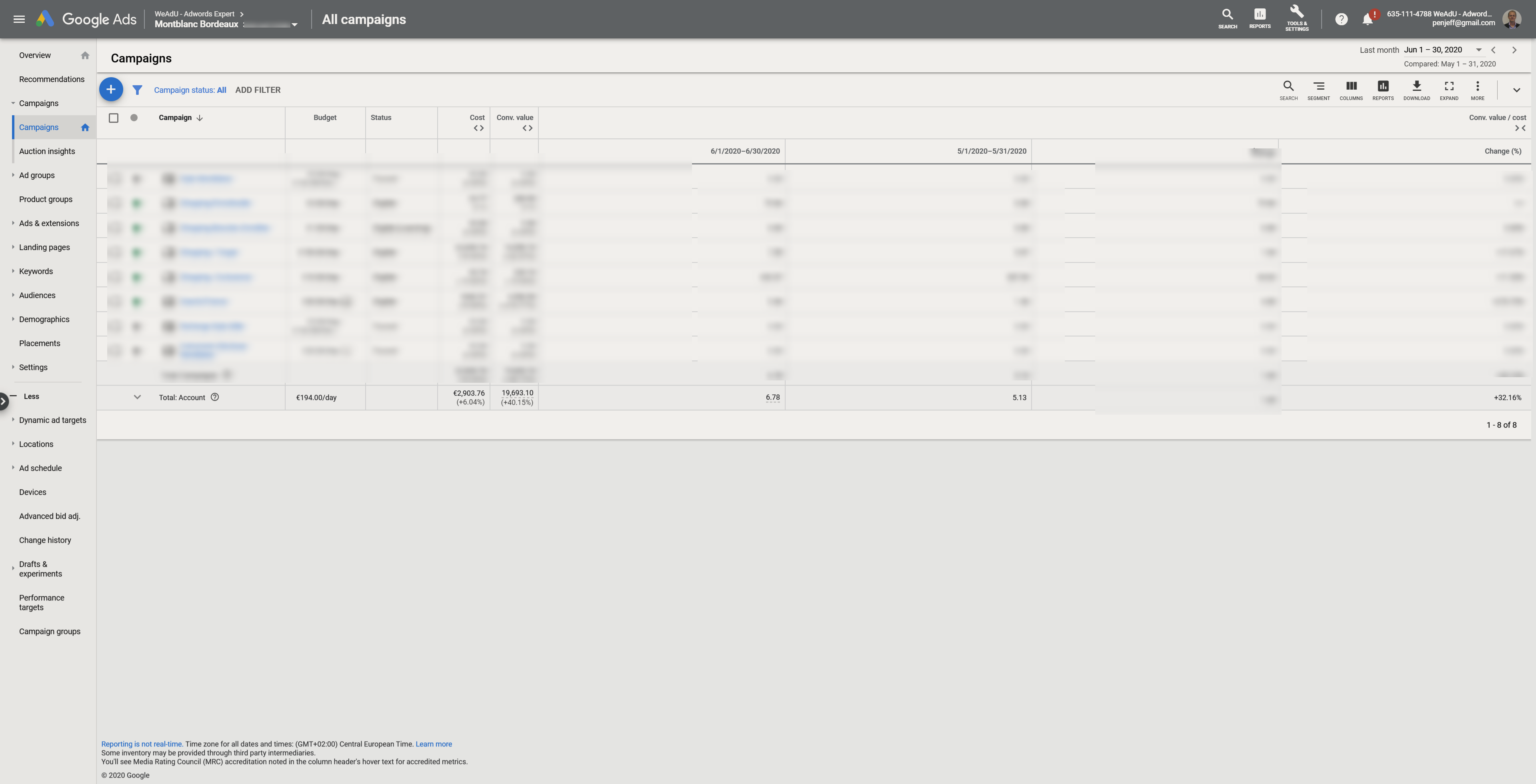Click the Budget column header

pyautogui.click(x=324, y=118)
